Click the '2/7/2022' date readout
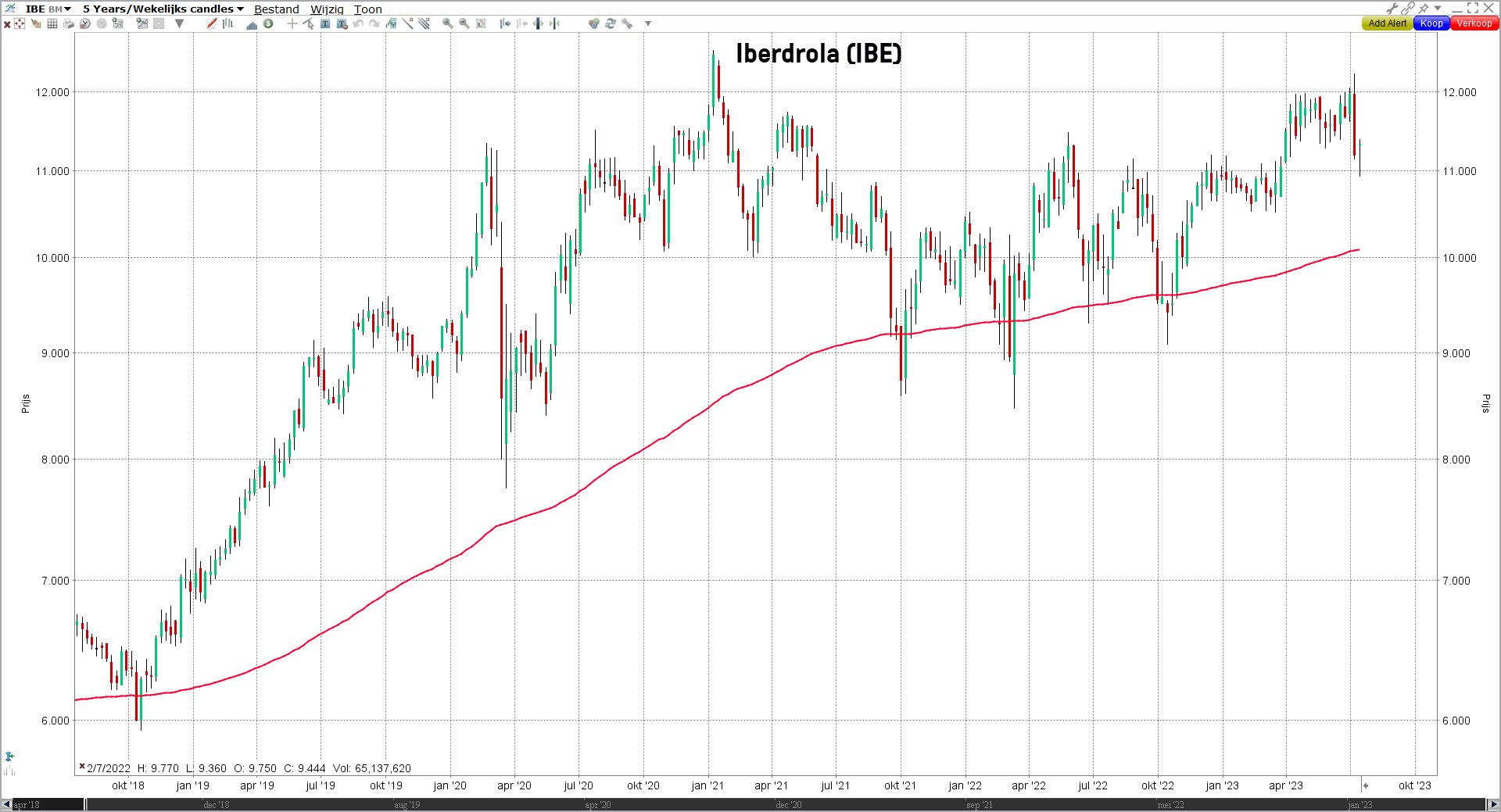This screenshot has height=812, width=1501. coord(109,768)
